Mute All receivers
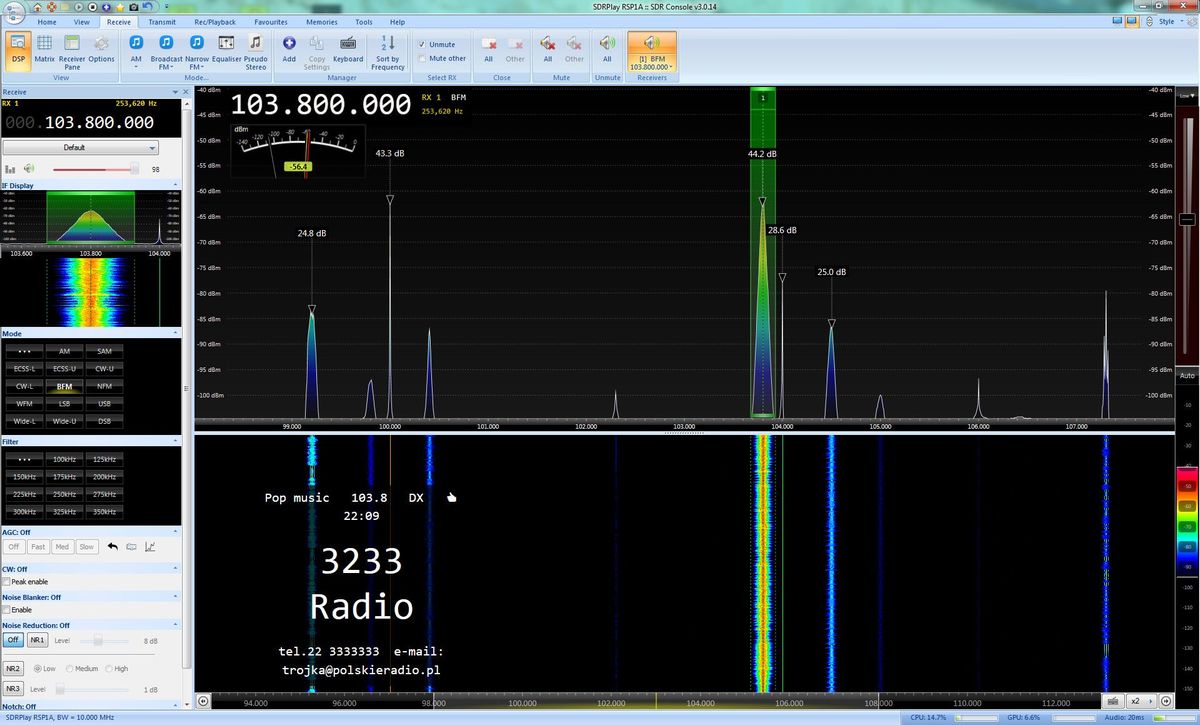The width and height of the screenshot is (1200, 725). pyautogui.click(x=548, y=48)
